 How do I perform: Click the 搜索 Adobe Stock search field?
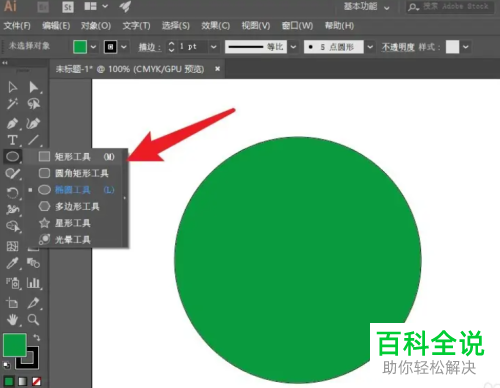450,7
